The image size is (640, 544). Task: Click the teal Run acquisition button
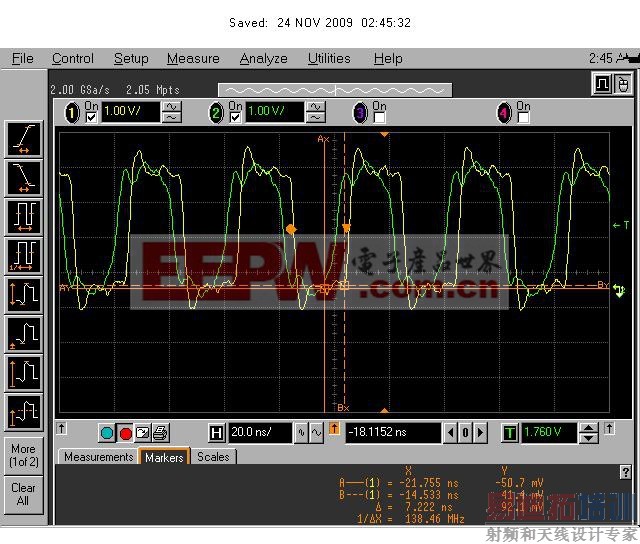[107, 433]
